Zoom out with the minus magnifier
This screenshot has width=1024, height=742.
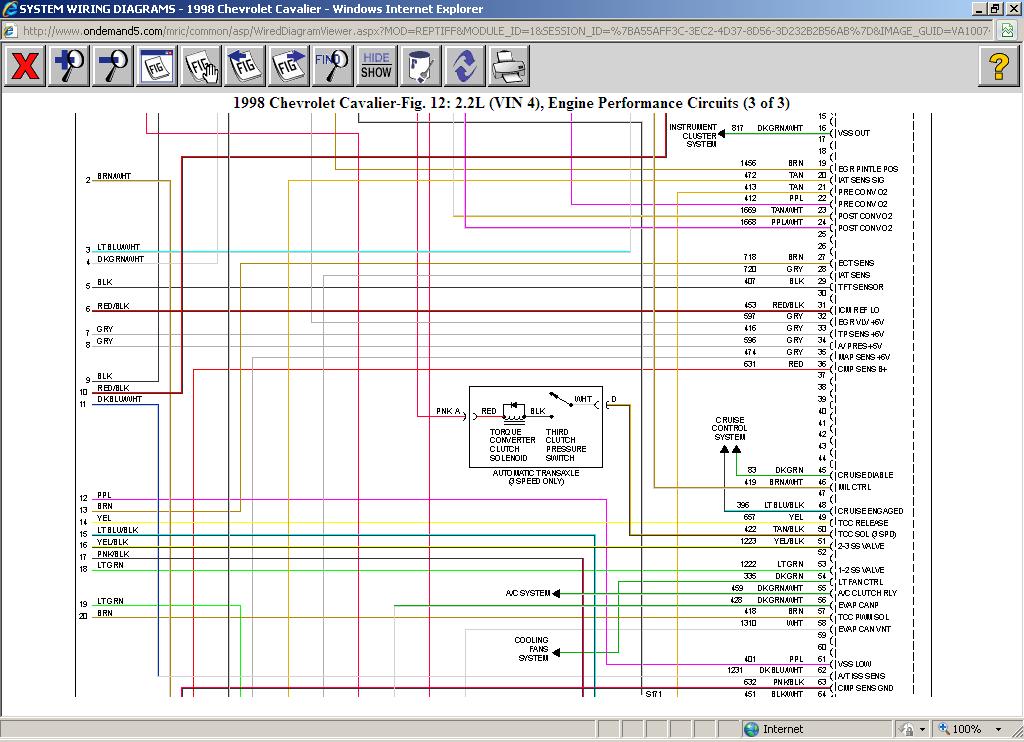[x=113, y=67]
